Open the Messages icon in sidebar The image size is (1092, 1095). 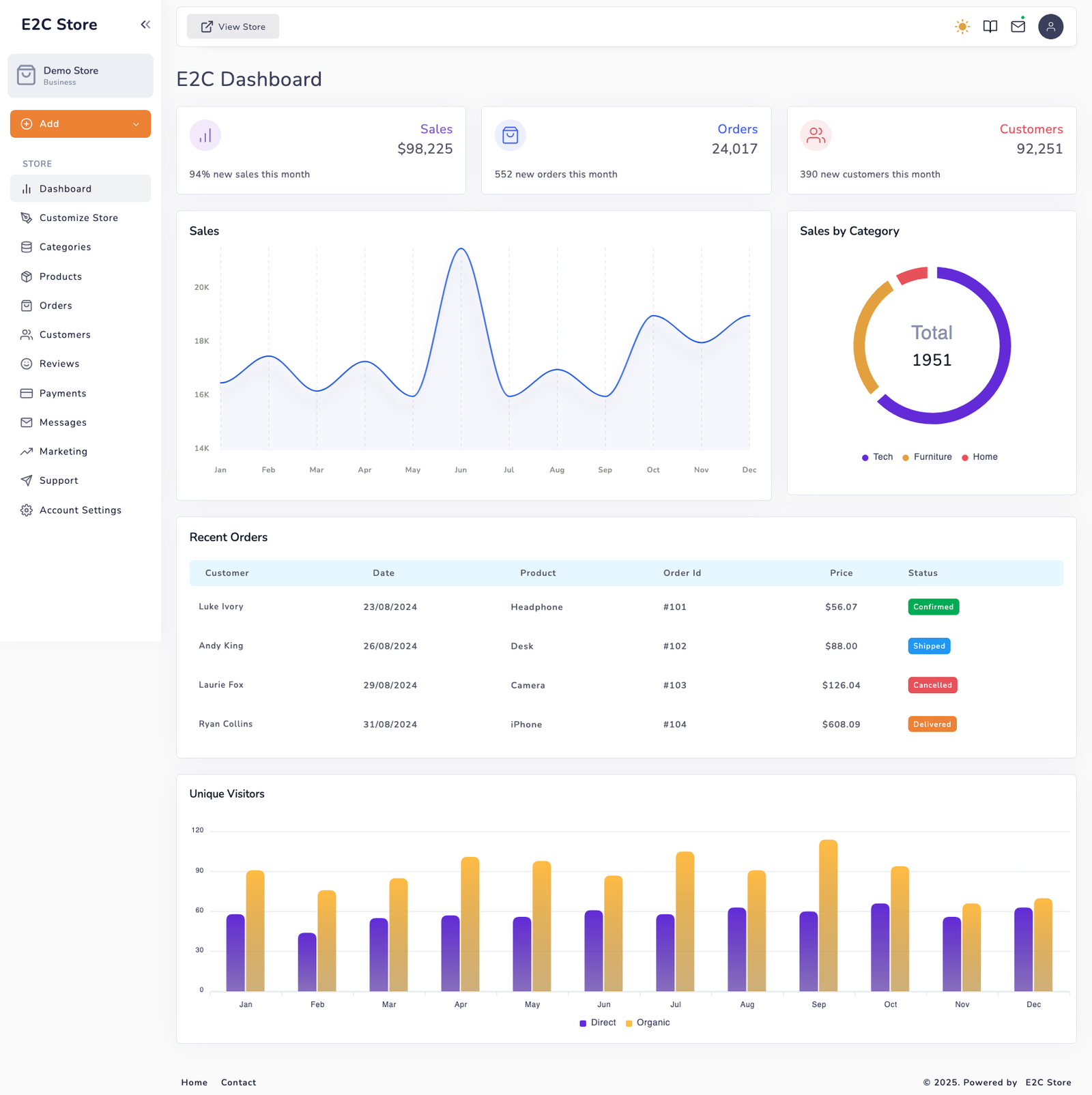point(26,422)
